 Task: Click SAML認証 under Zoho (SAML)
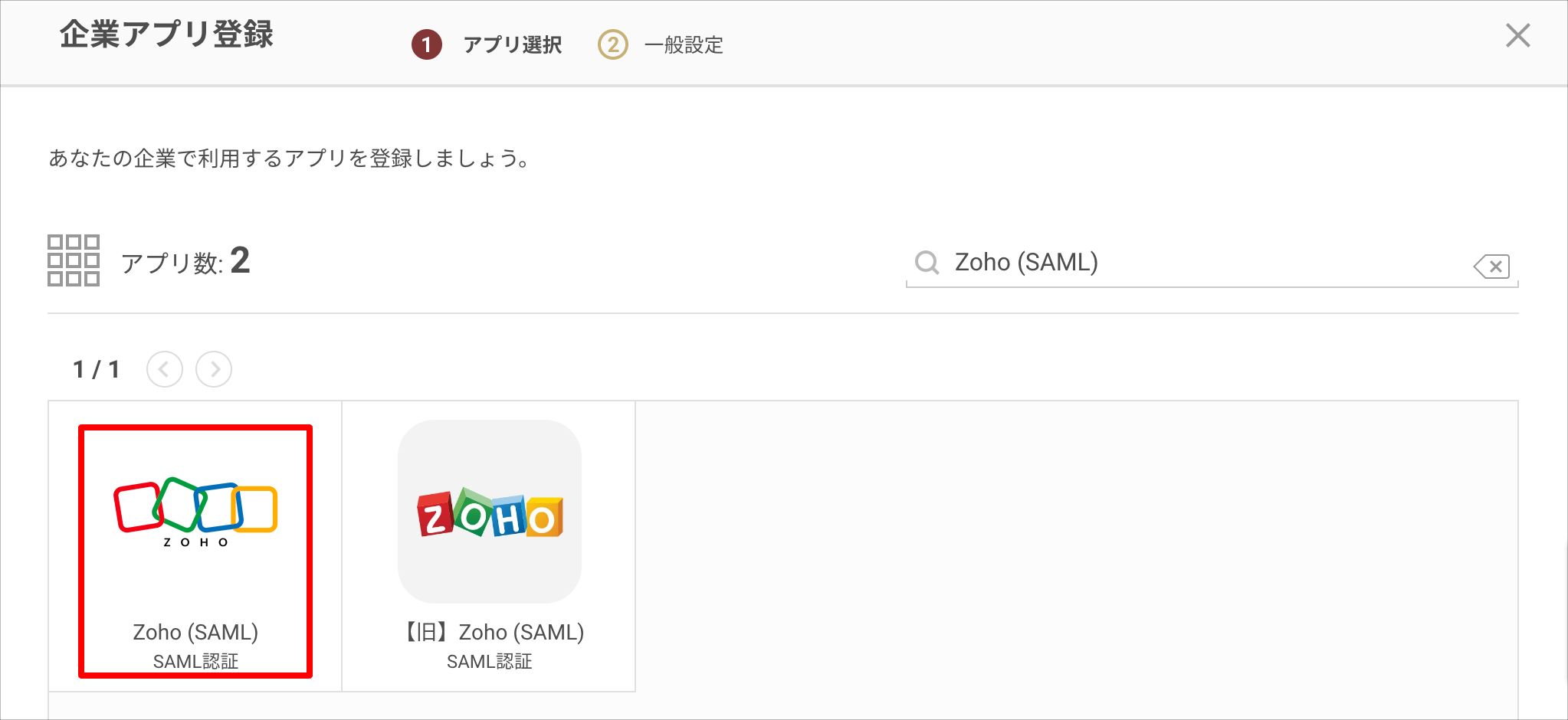[195, 661]
